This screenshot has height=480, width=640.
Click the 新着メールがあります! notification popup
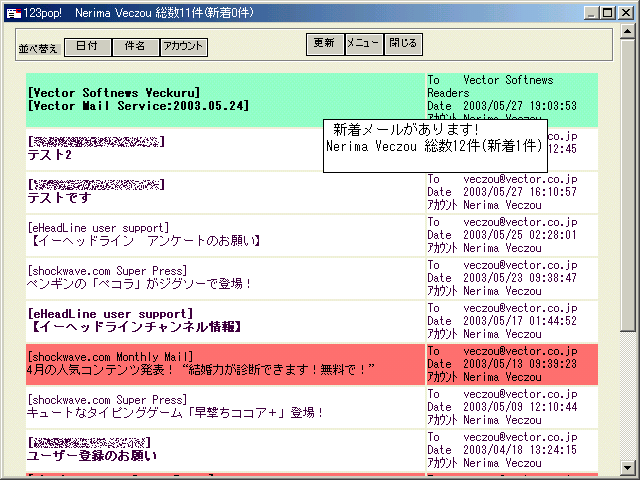click(435, 146)
